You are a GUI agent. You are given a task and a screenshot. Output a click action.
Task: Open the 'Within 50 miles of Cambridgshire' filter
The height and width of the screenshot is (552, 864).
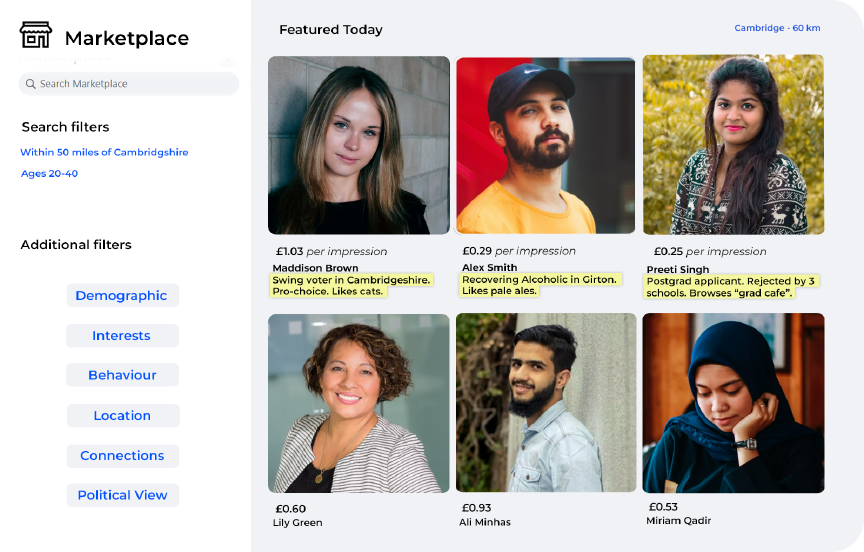(104, 152)
